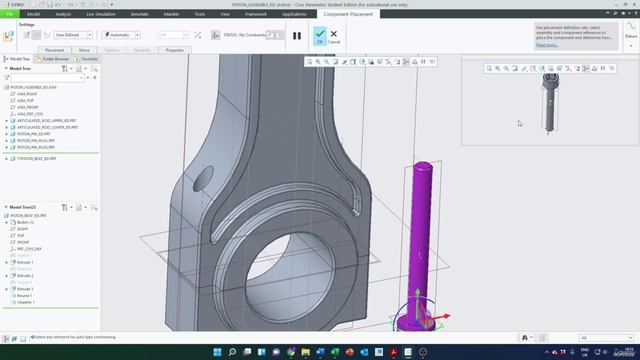This screenshot has width=640, height=360.
Task: Click the filter funnel icon in Model Tree
Action: click(7, 78)
